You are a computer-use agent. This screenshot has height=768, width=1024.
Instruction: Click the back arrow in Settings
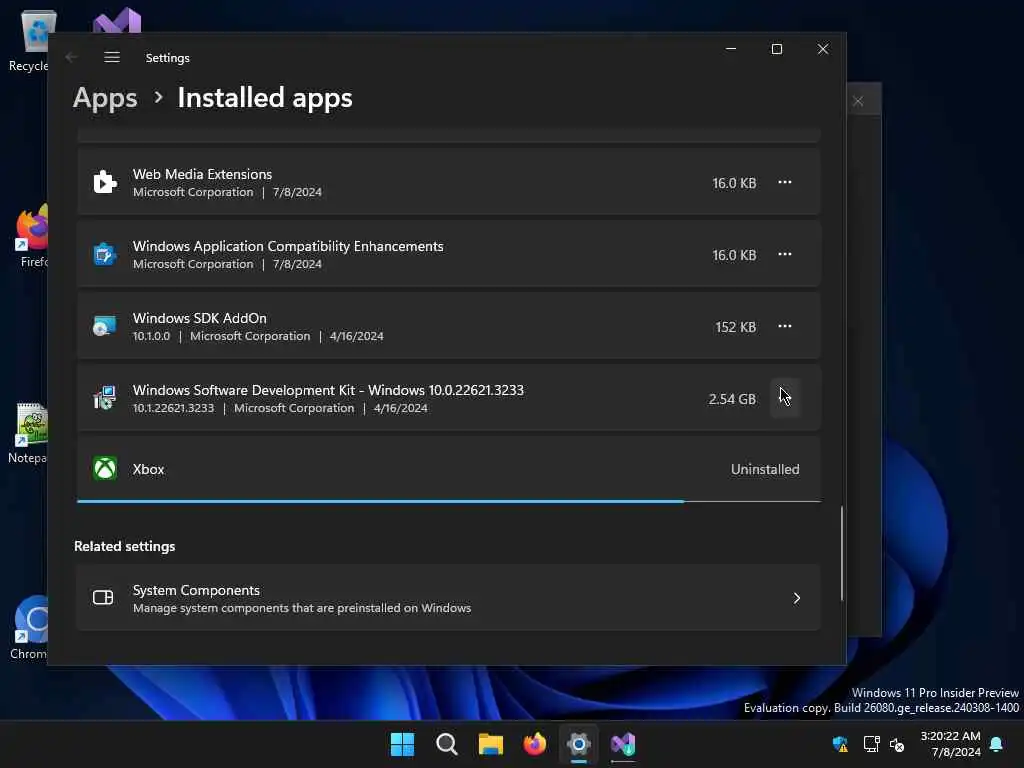(72, 57)
